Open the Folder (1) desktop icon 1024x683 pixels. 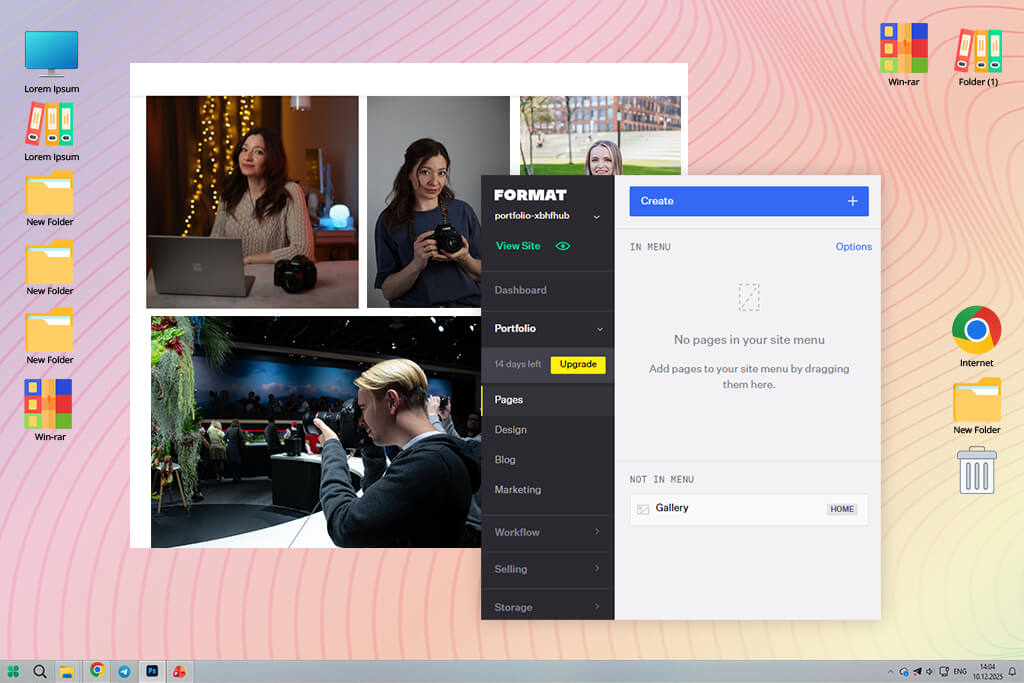(x=978, y=55)
